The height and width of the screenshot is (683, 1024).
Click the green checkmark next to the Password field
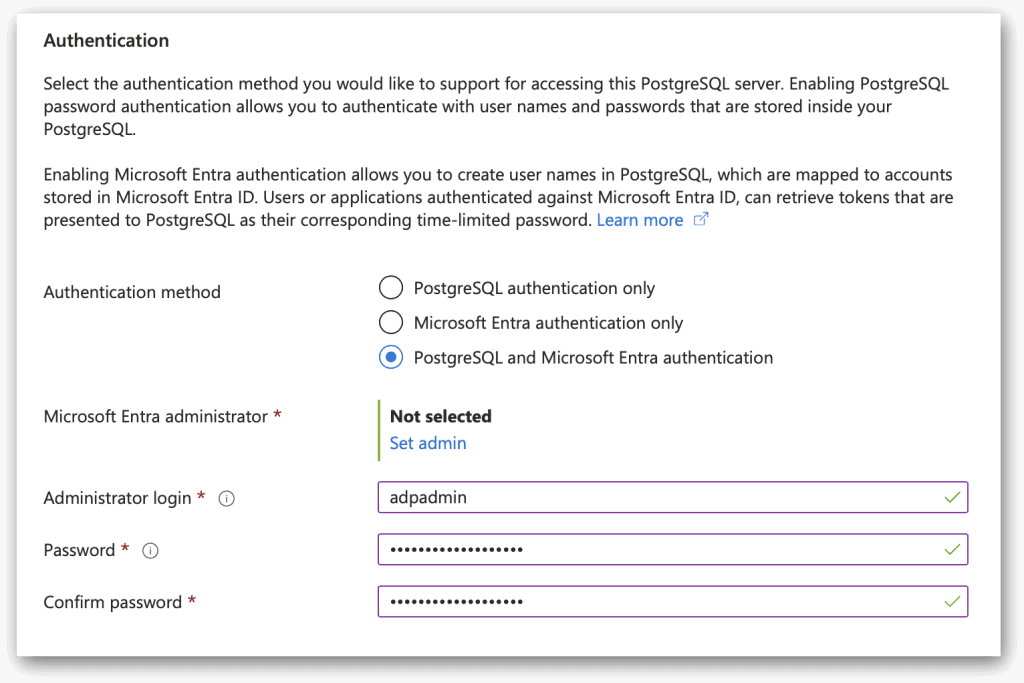[x=953, y=549]
